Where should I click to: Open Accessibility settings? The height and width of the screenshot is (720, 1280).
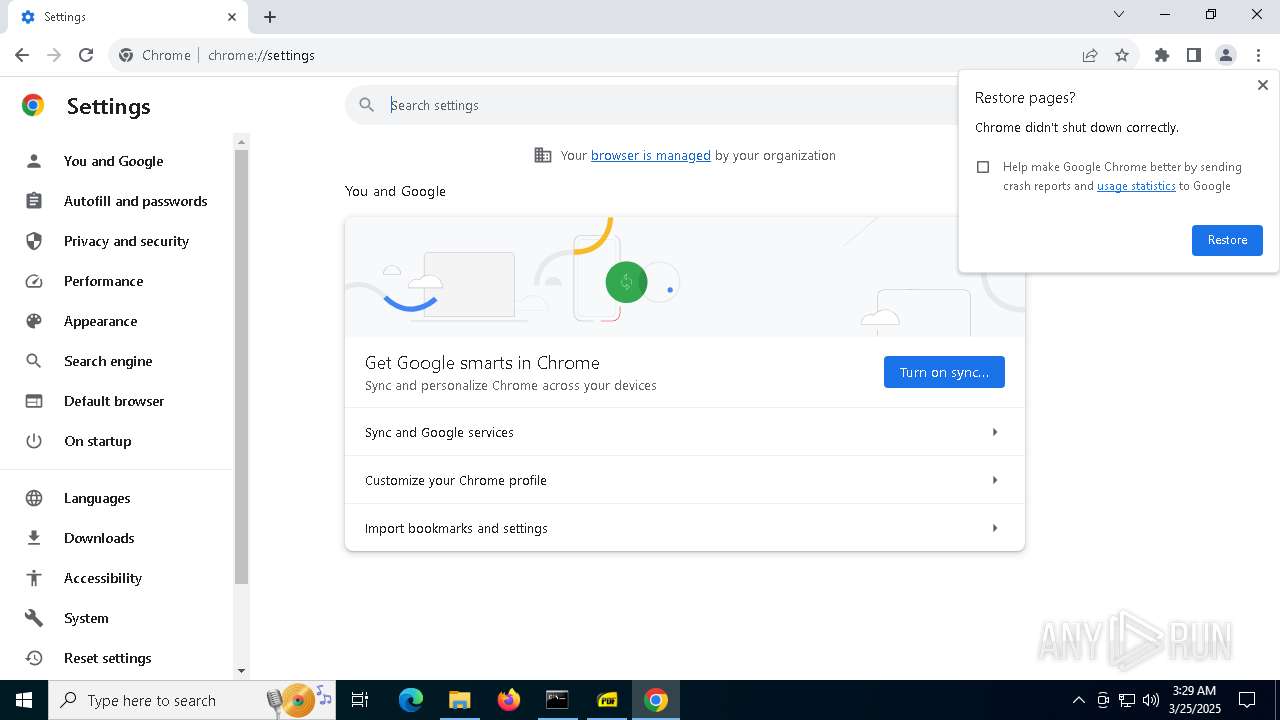(102, 578)
